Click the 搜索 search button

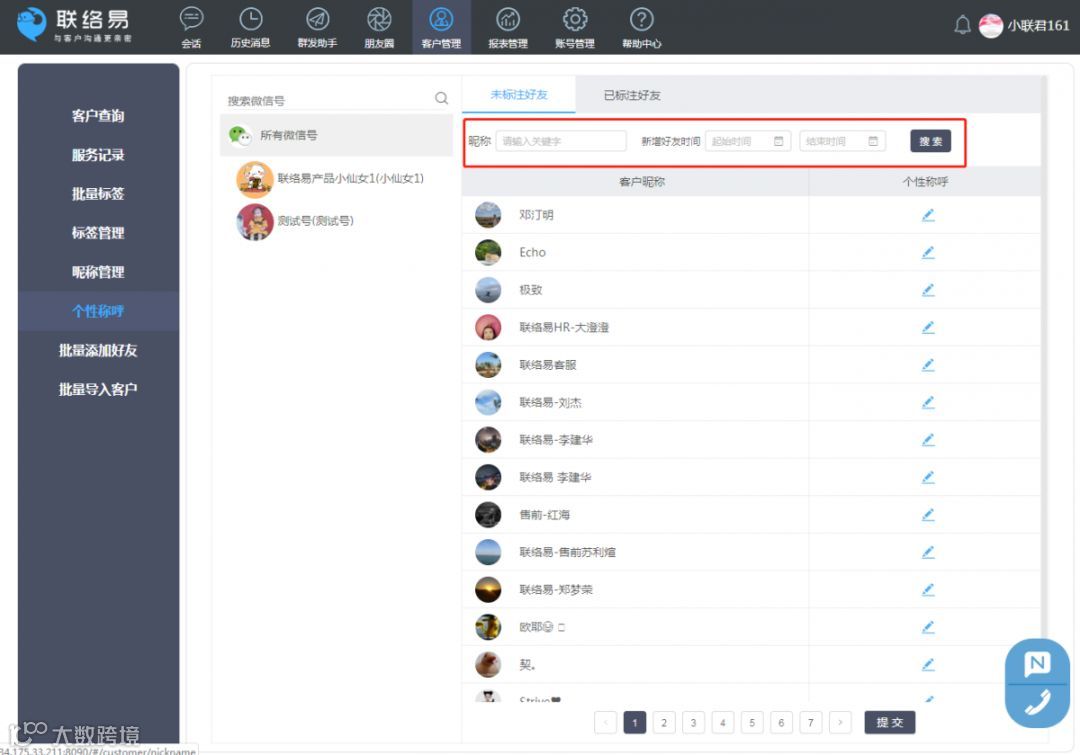click(931, 141)
